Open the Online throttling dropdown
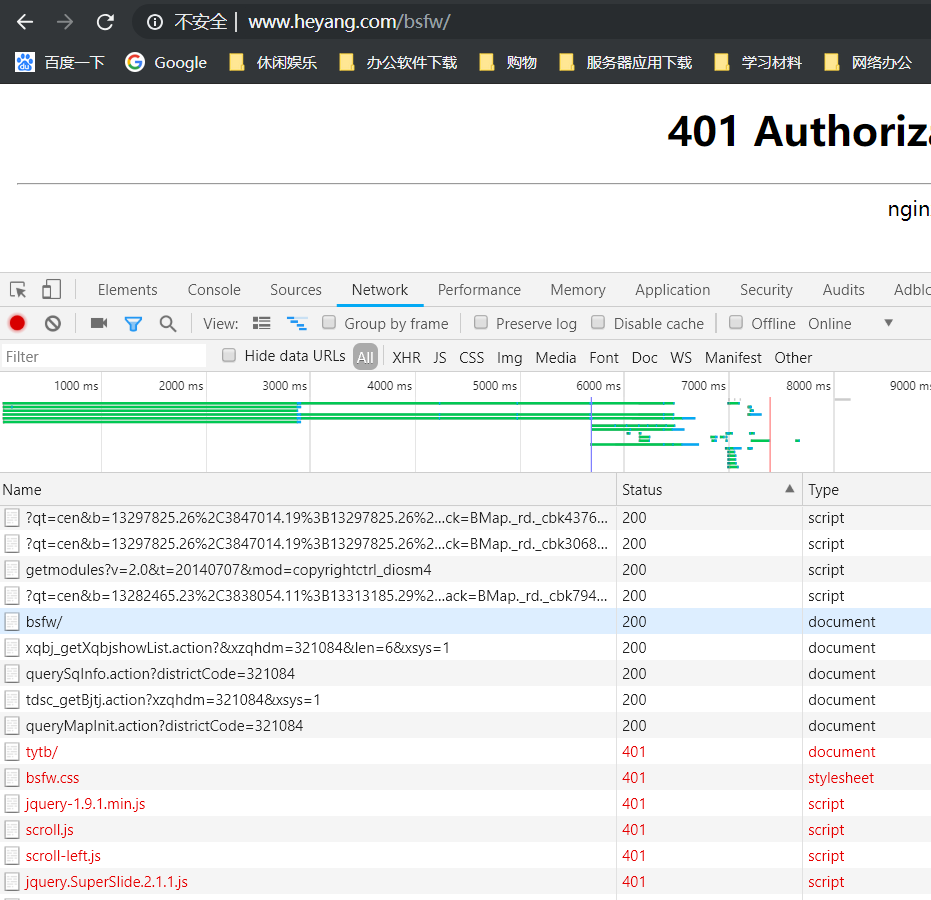This screenshot has height=900, width=931. 850,324
